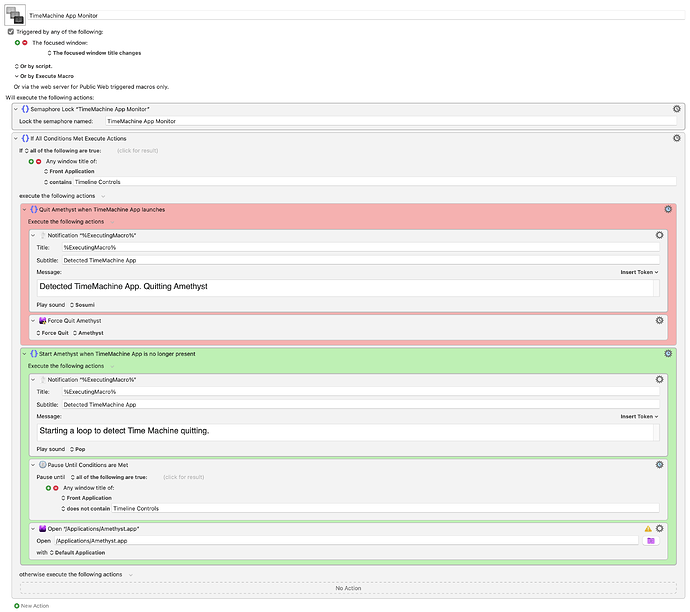Click the Amethyst icon on the Force Quit action
The width and height of the screenshot is (690, 612).
(x=42, y=321)
